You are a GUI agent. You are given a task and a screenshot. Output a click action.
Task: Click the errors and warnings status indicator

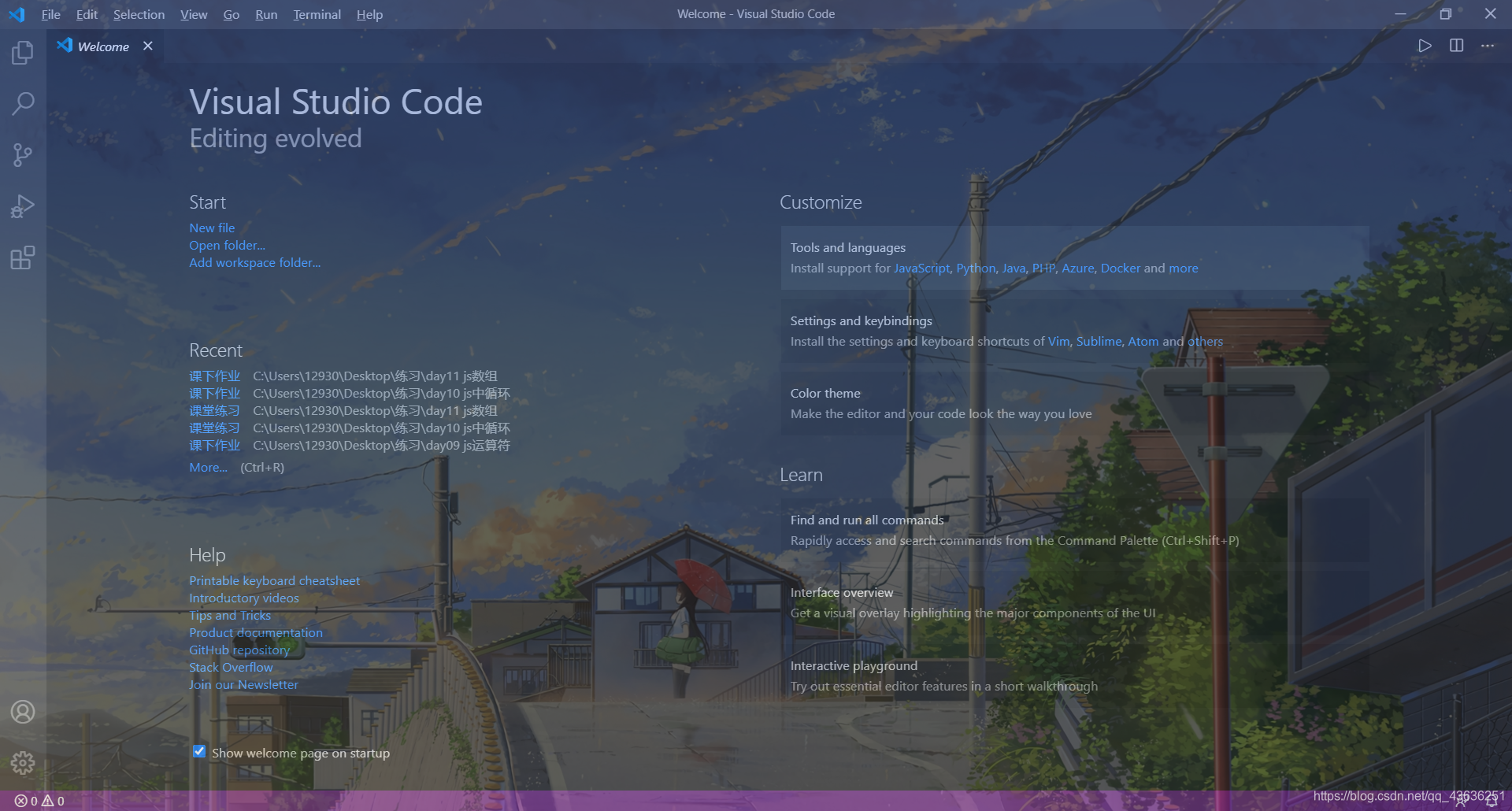coord(39,801)
